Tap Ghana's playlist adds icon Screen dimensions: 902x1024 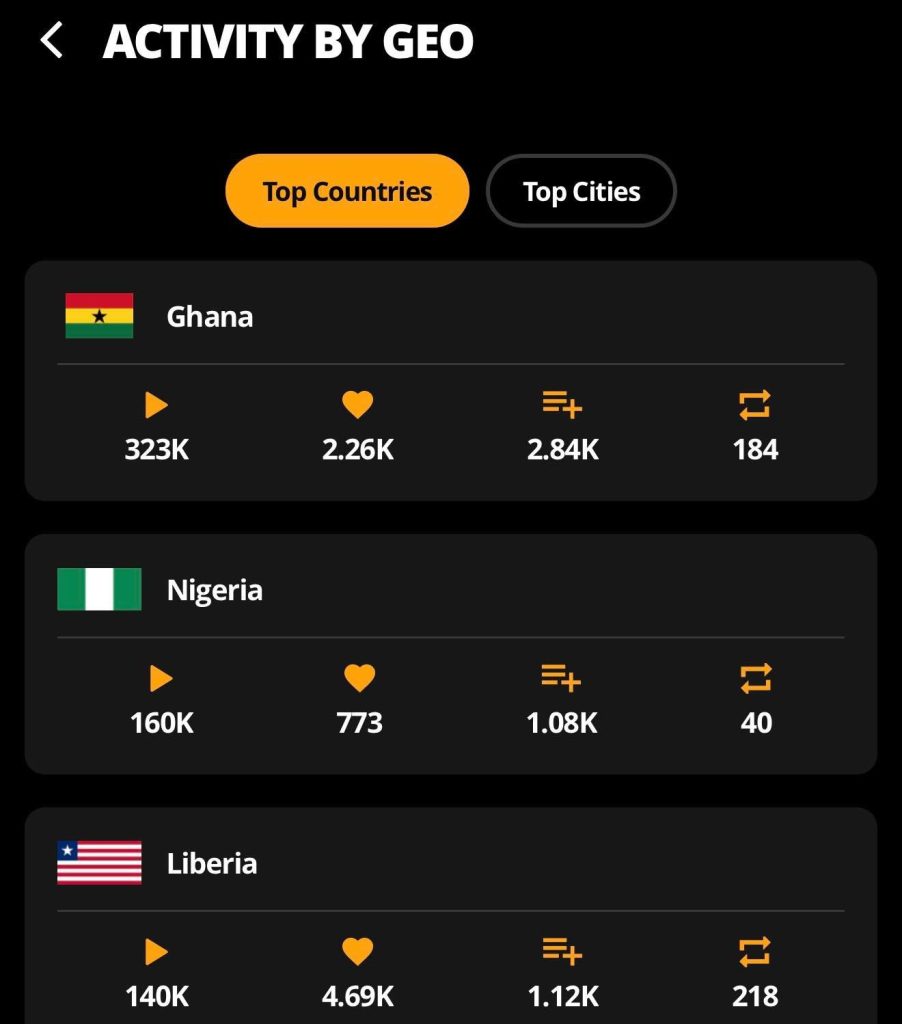(562, 405)
